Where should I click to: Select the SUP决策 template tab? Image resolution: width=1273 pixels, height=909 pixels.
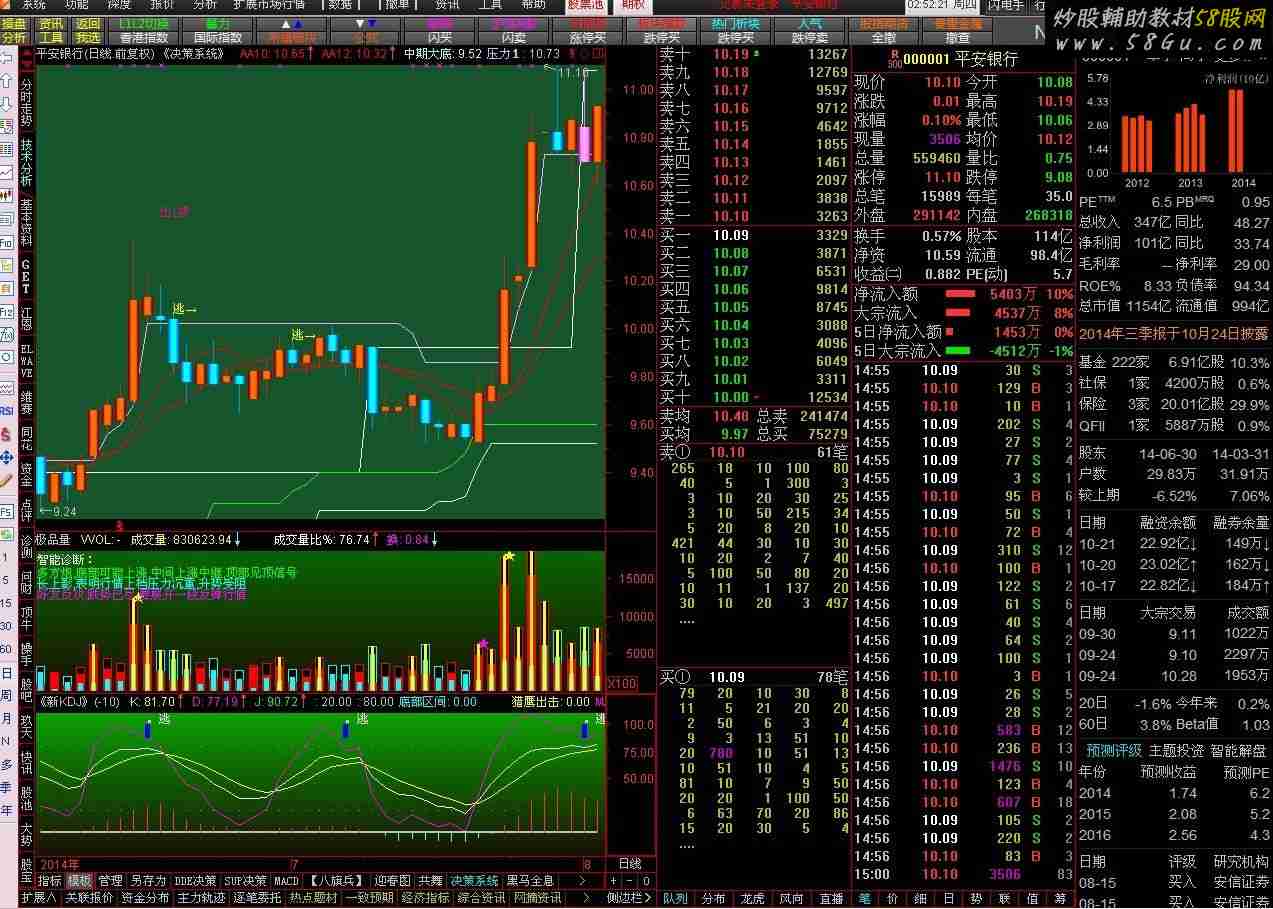[x=246, y=881]
